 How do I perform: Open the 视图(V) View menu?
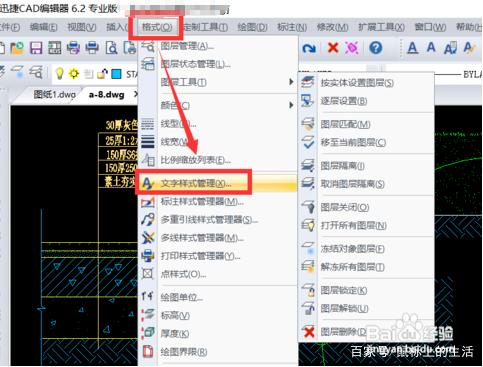(x=82, y=27)
